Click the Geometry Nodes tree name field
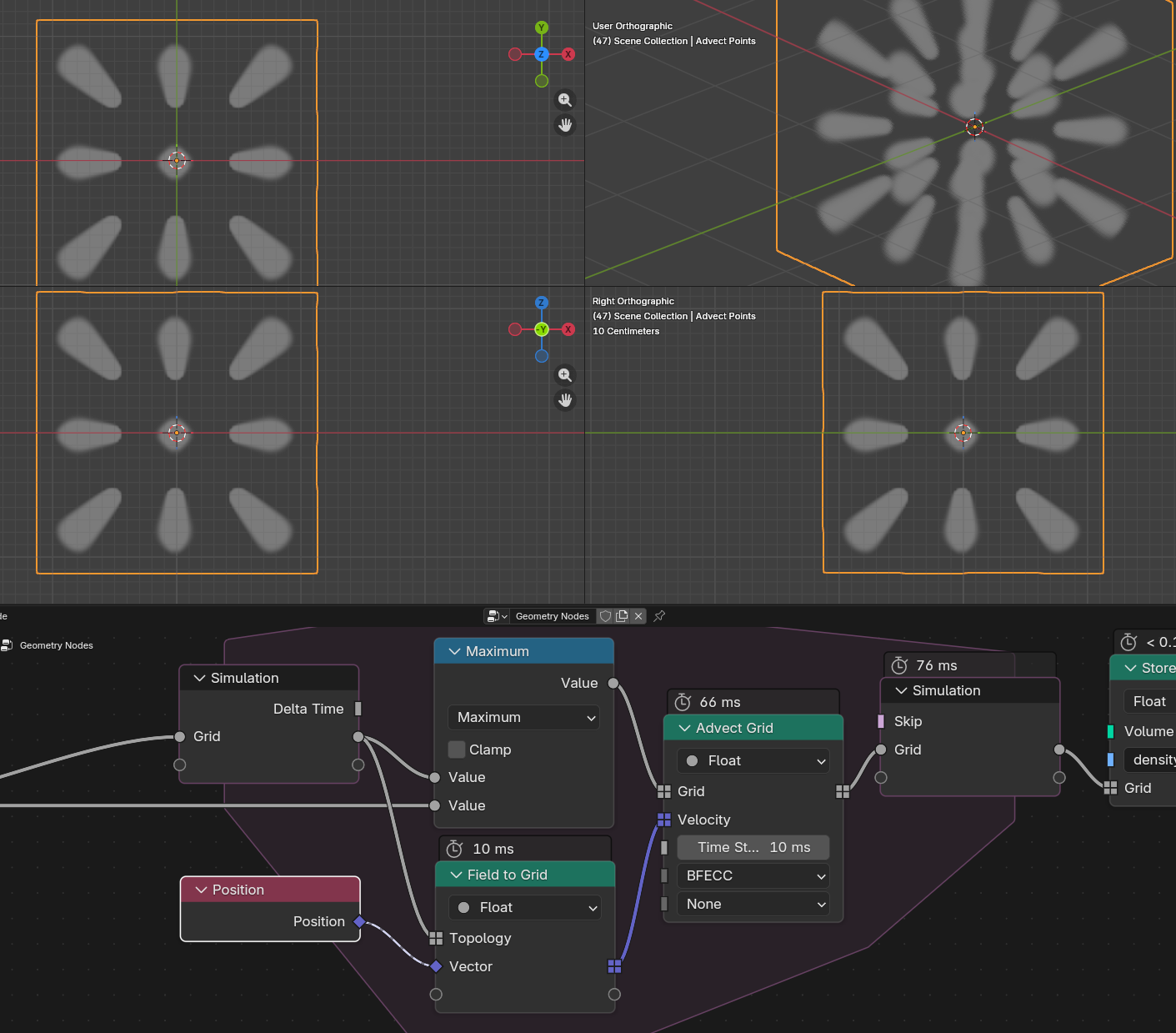Screen dimensions: 1176x1033 552,616
